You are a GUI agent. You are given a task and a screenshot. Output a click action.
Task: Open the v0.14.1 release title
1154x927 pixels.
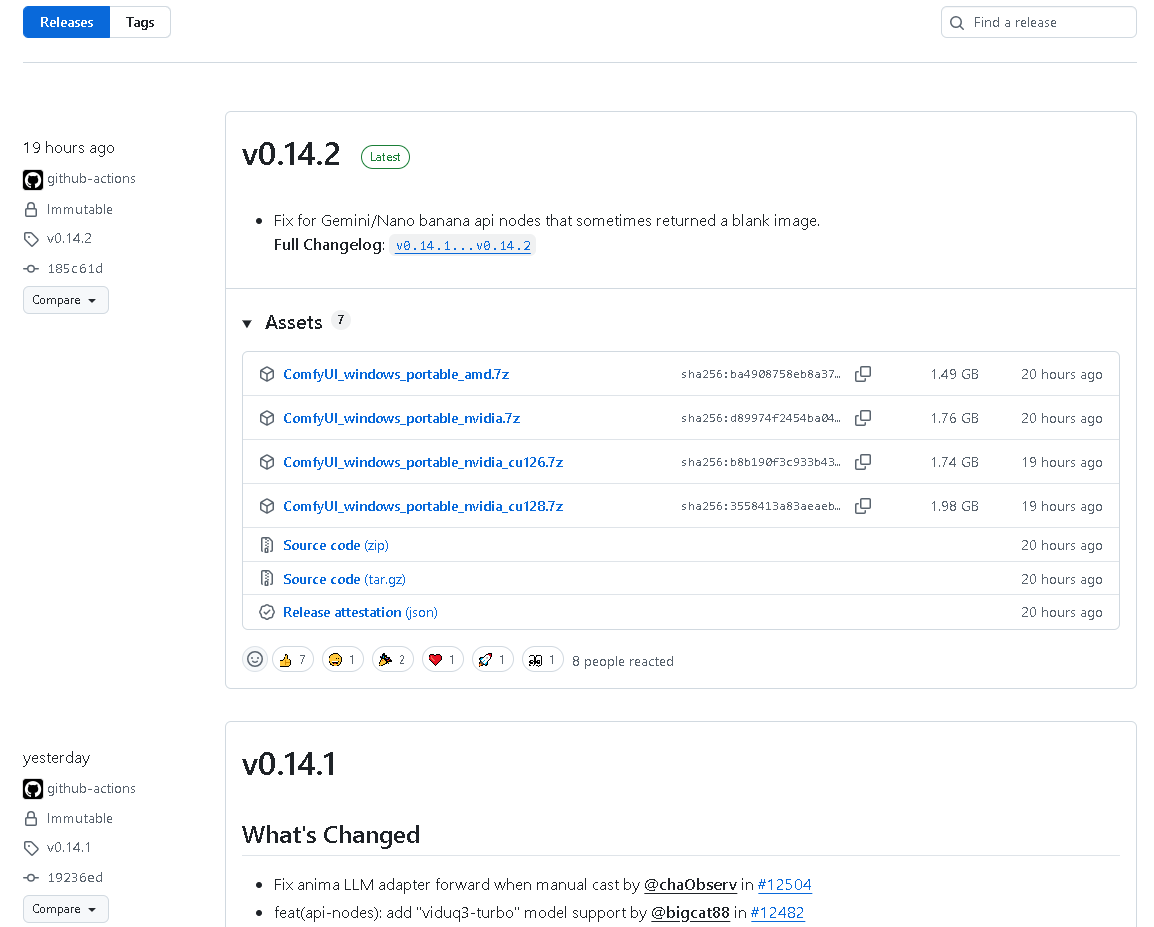[x=288, y=764]
